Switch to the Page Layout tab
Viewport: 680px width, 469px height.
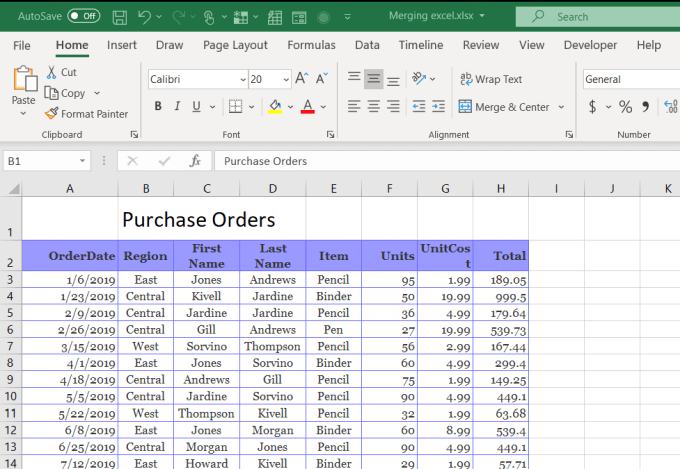pyautogui.click(x=235, y=45)
